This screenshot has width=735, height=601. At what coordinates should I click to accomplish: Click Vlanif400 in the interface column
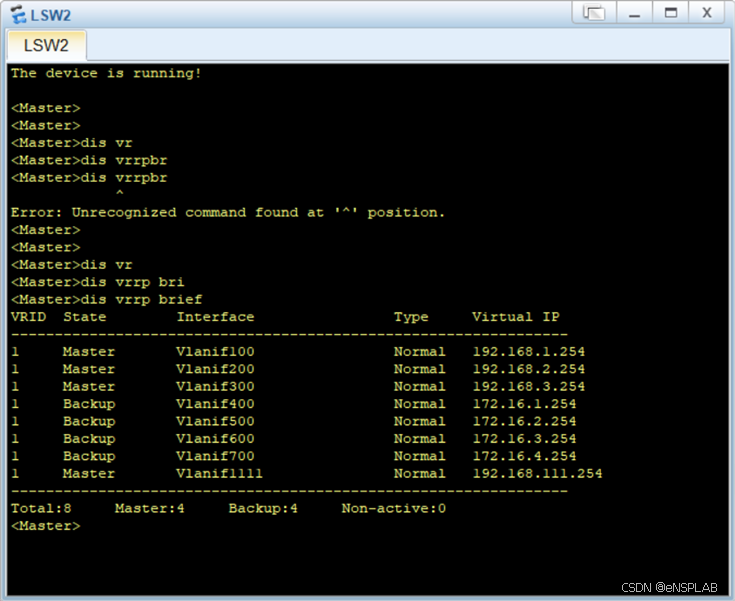215,404
